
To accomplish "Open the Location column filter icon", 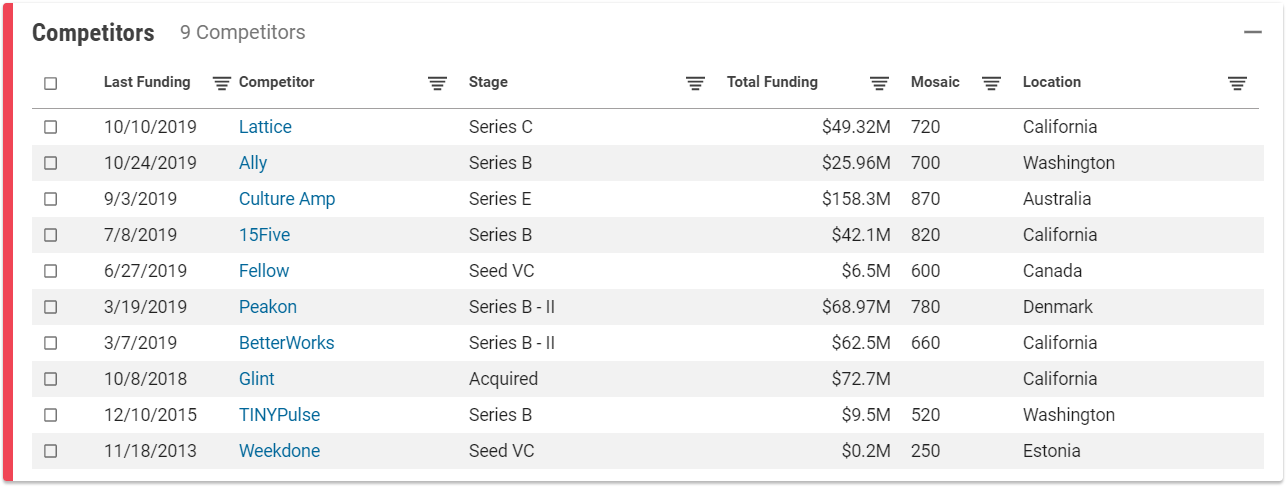I will point(1237,83).
